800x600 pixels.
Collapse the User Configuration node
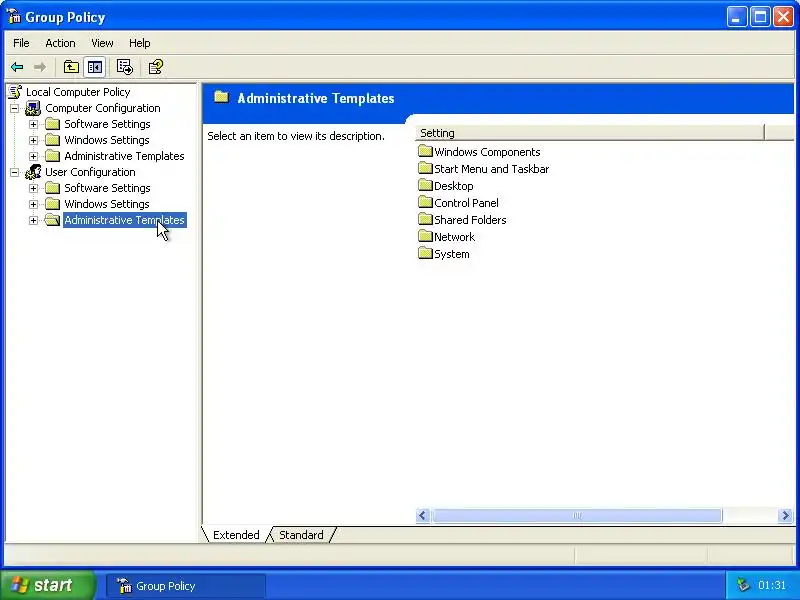point(15,172)
